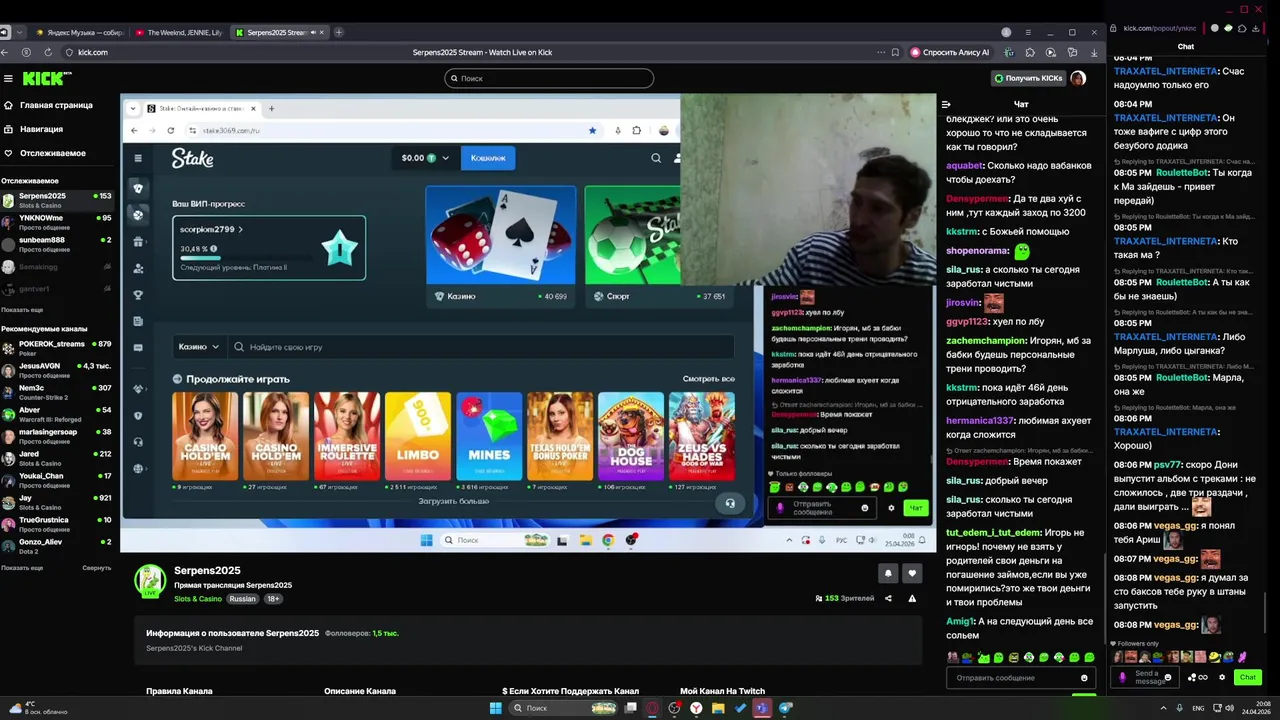Open the ENG language indicator in tray

(x=1198, y=708)
